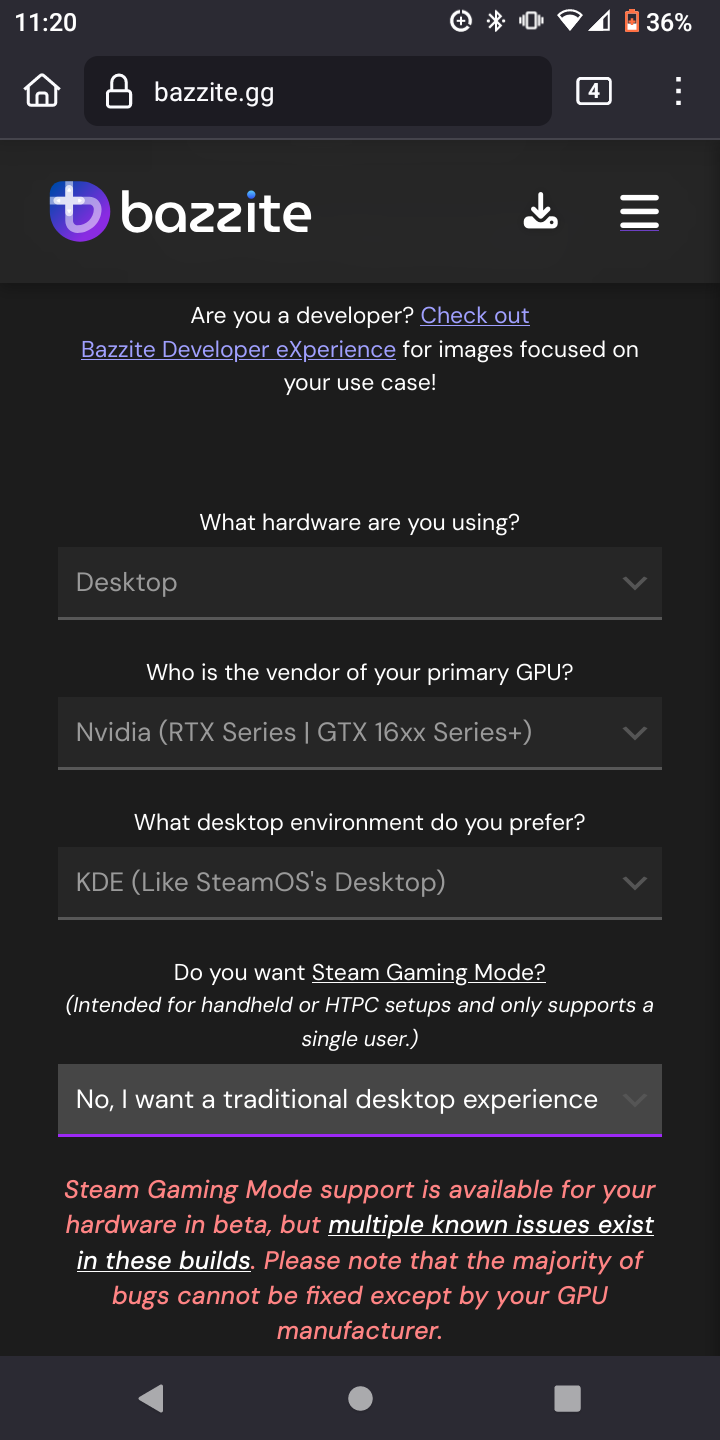Open the hamburger navigation menu

coord(639,212)
